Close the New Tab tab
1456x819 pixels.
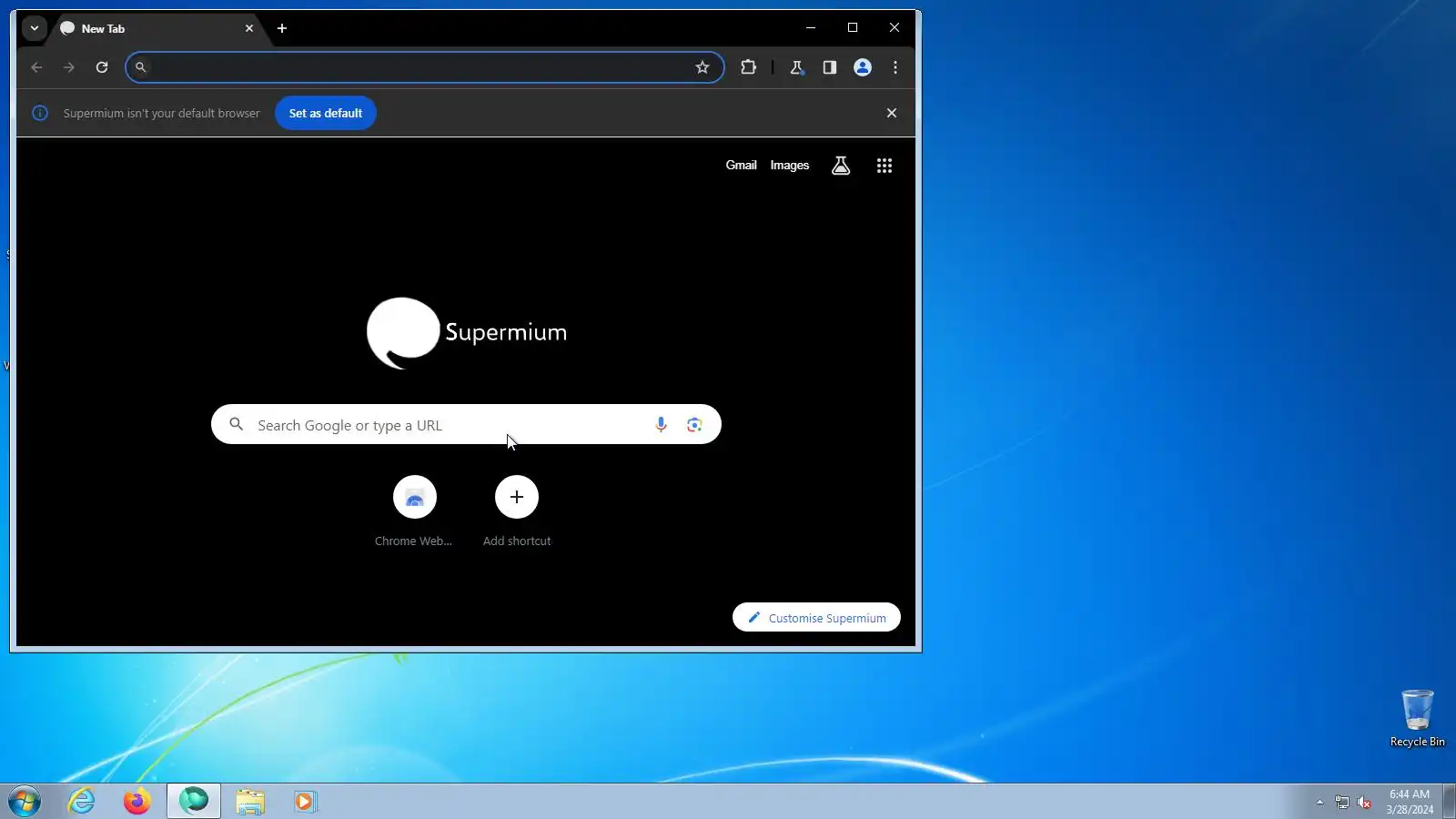coord(249,28)
